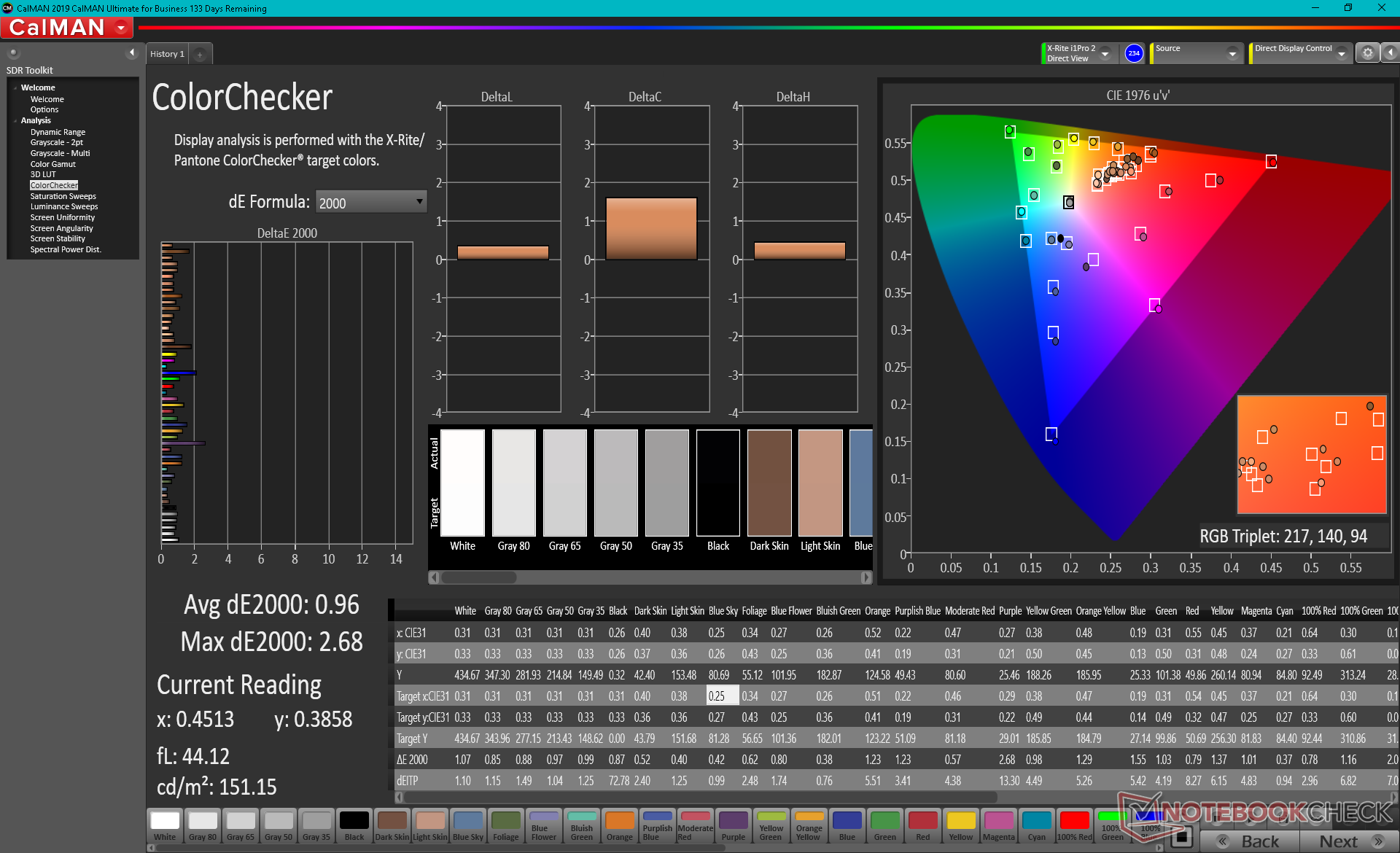This screenshot has width=1400, height=853.
Task: Add a new history tab
Action: [x=200, y=54]
